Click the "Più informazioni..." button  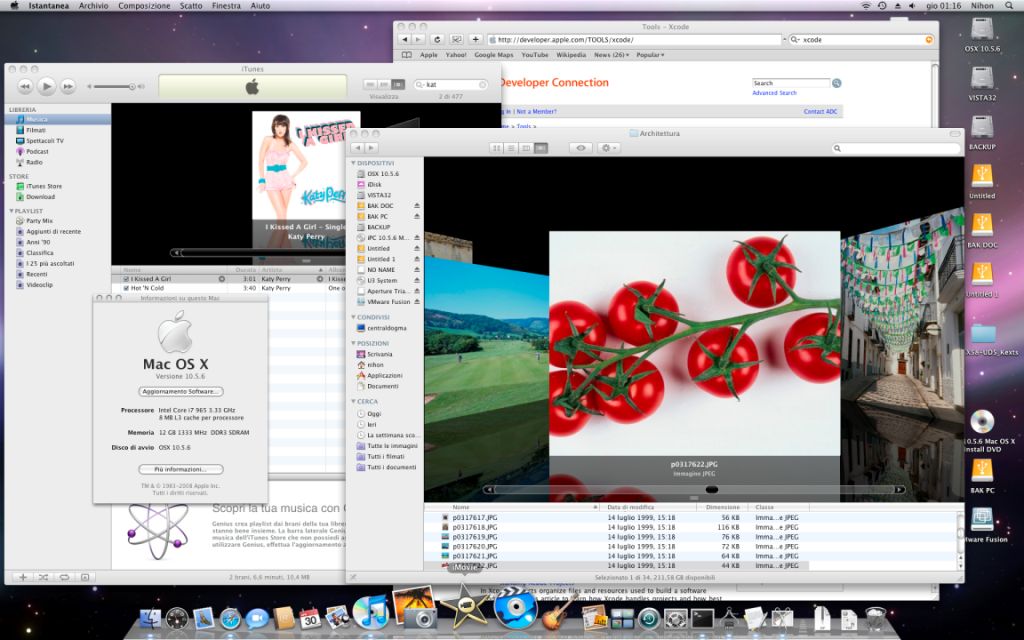tap(180, 468)
